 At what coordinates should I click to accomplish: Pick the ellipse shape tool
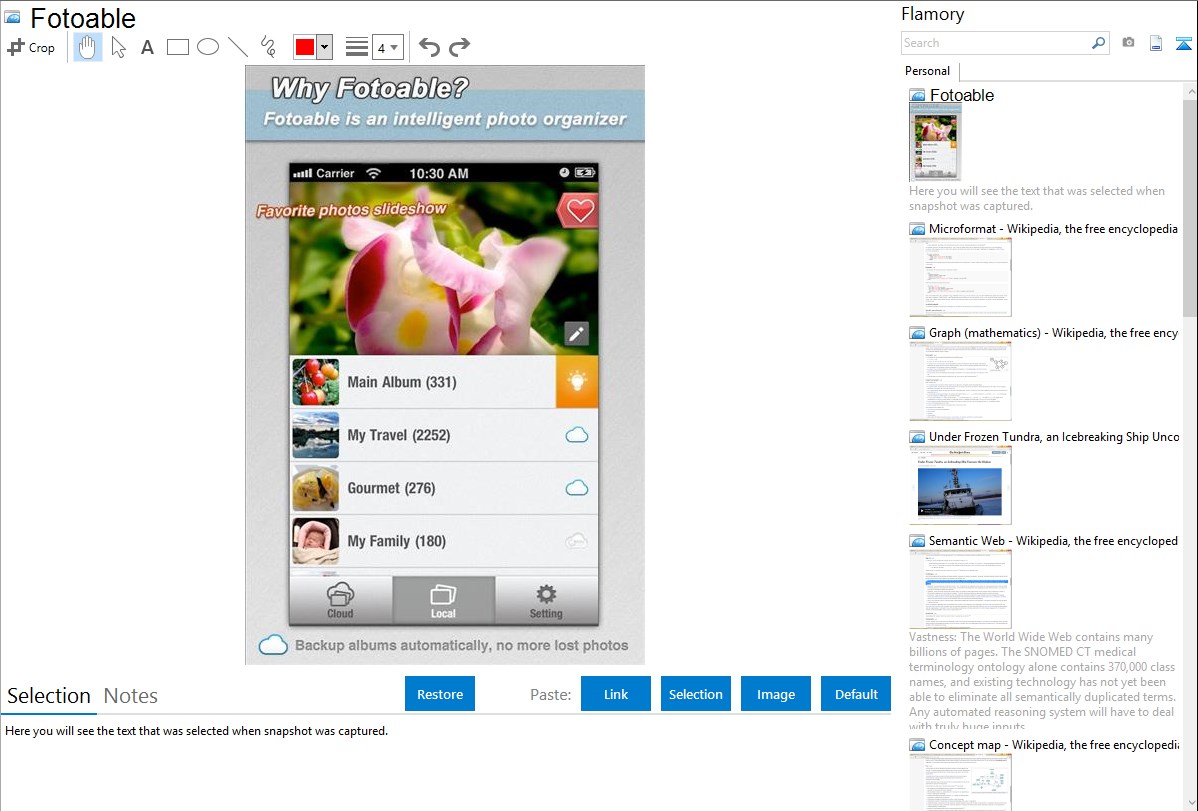click(x=208, y=47)
